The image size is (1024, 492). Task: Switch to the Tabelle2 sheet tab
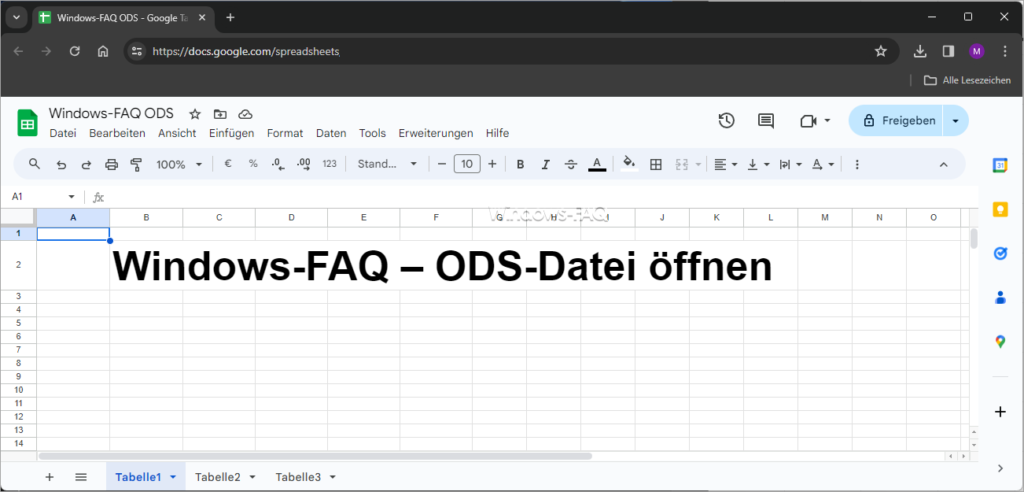tap(217, 477)
